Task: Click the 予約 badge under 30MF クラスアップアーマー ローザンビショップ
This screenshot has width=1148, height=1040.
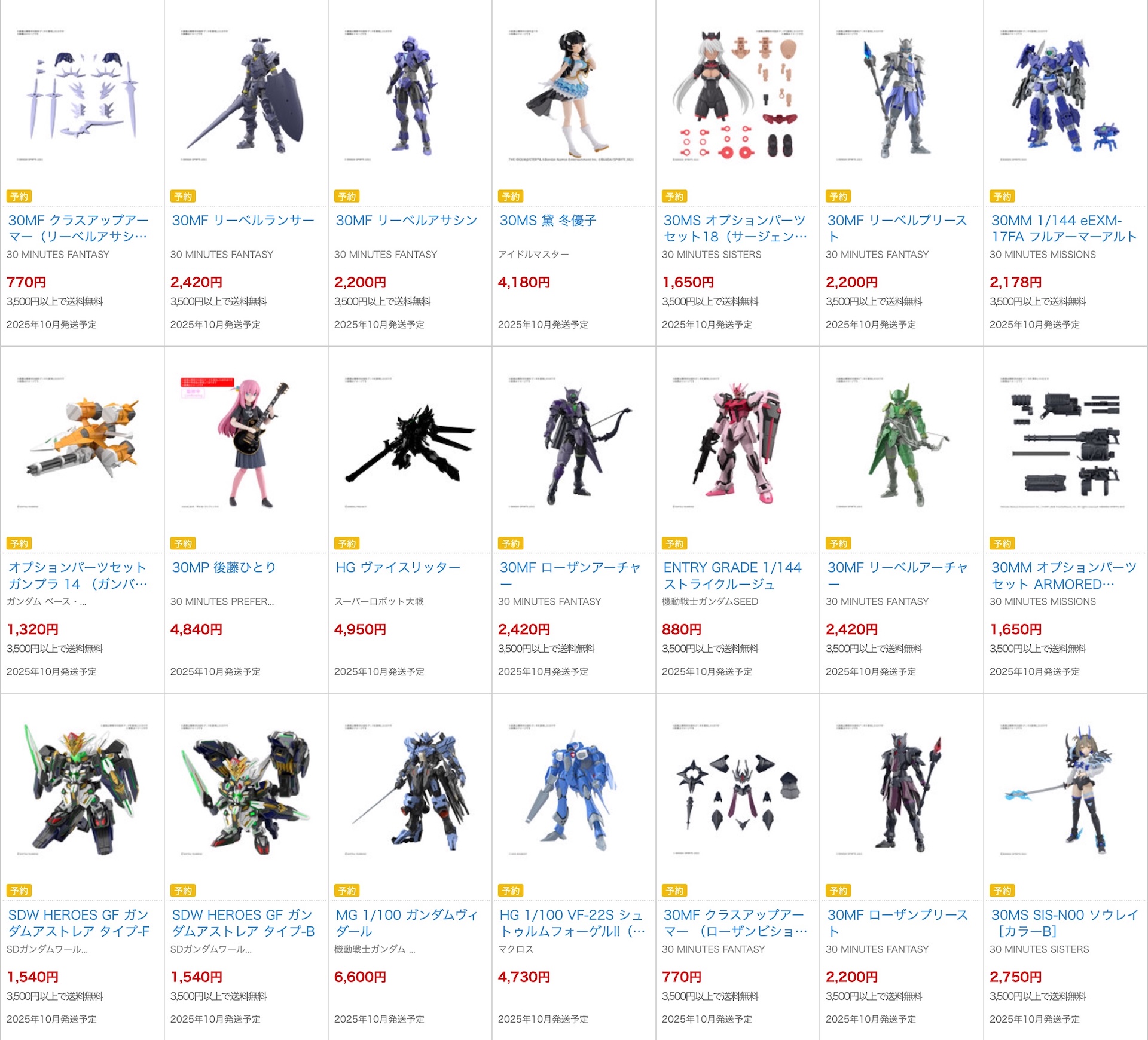Action: (x=675, y=891)
